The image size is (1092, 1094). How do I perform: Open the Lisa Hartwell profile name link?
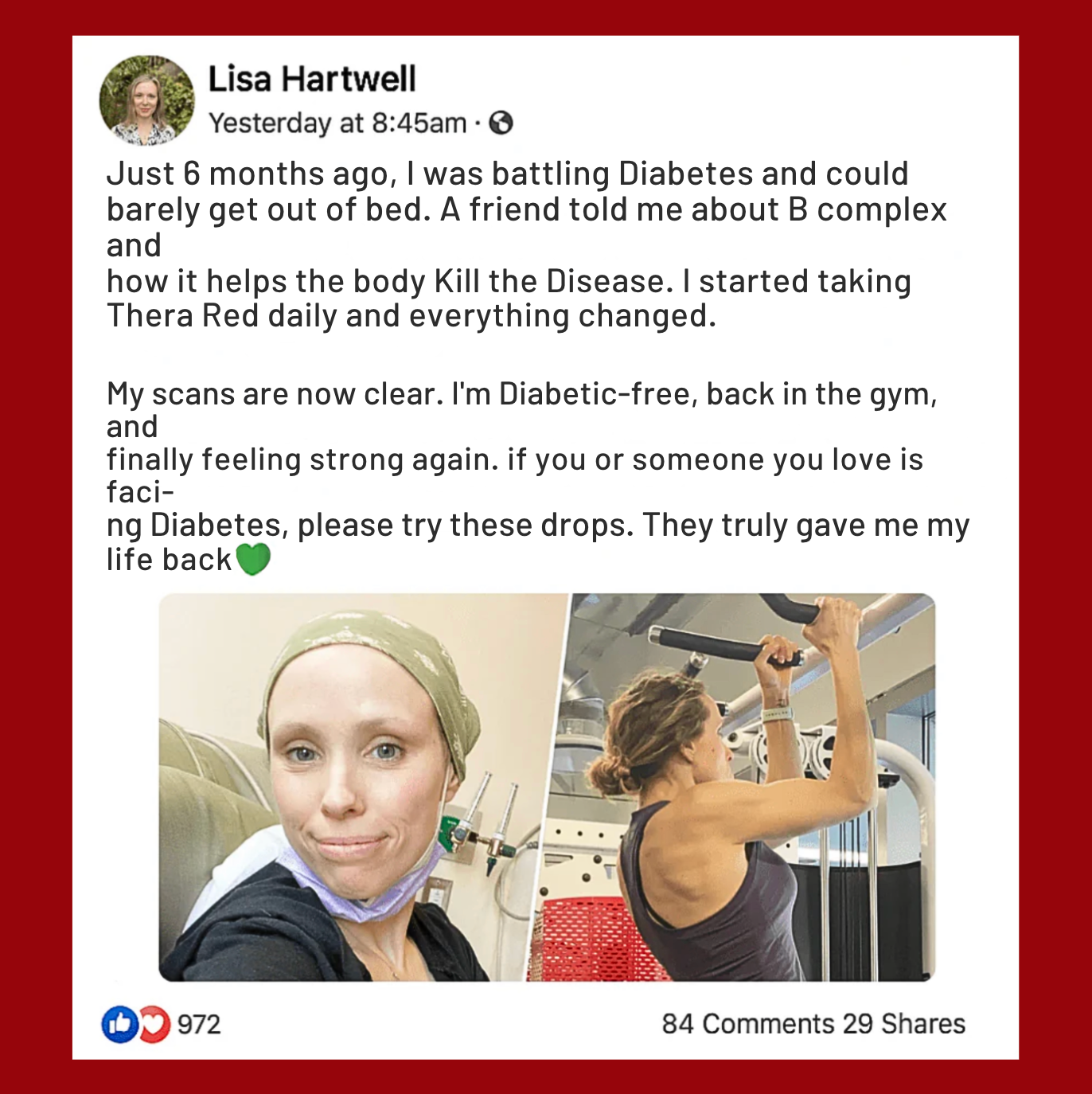click(312, 79)
